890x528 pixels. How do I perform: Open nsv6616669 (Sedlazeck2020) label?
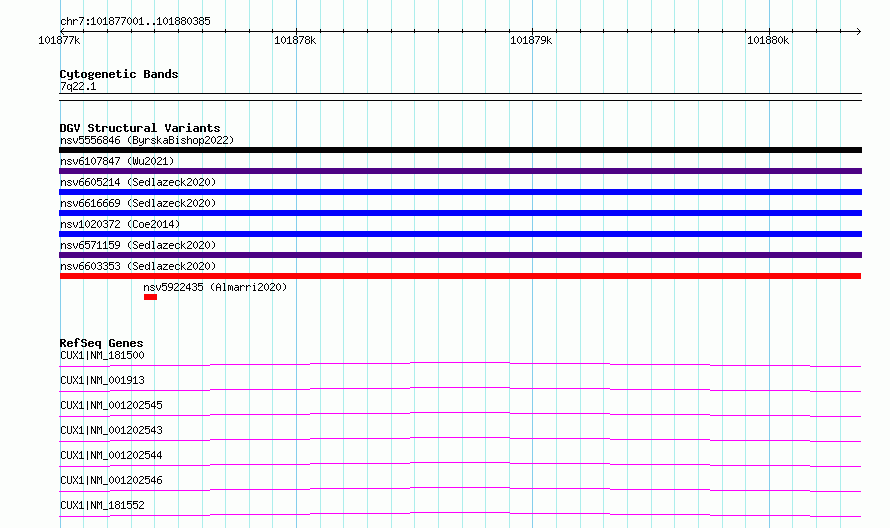[138, 203]
